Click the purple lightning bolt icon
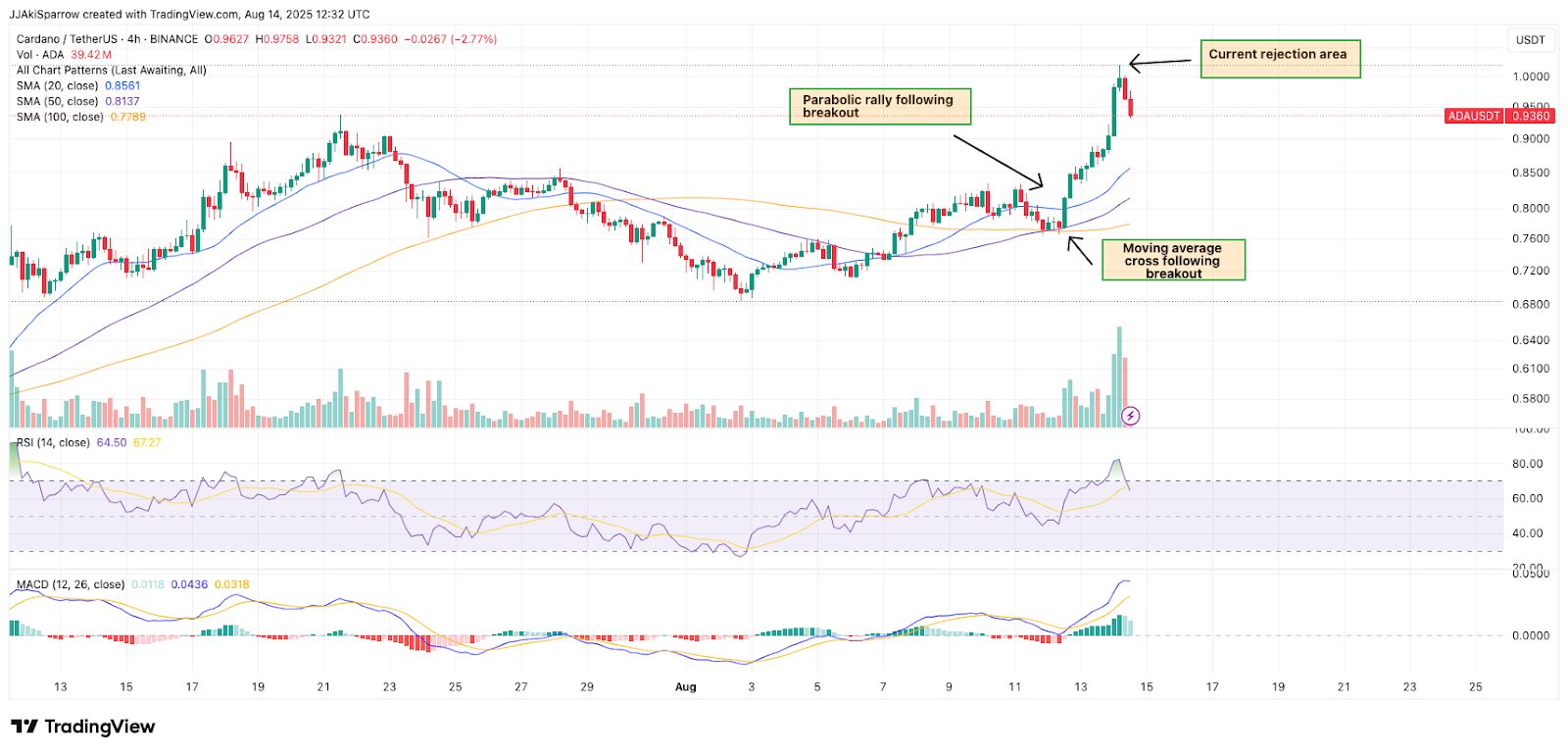 1130,416
